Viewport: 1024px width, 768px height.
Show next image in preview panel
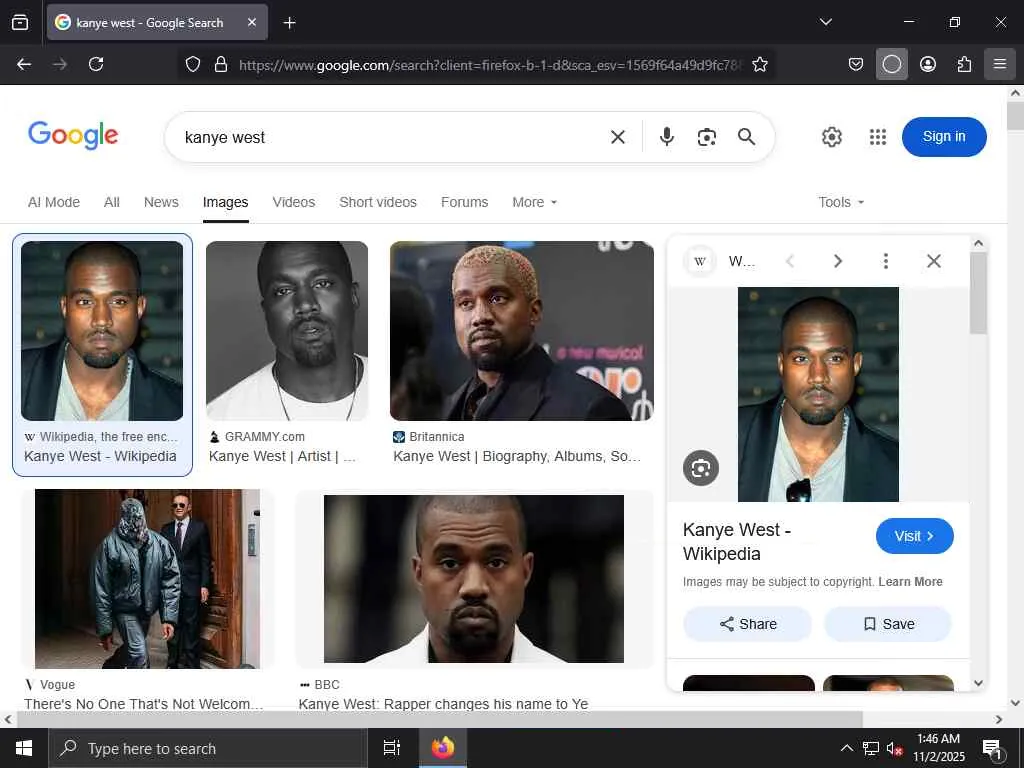click(838, 261)
